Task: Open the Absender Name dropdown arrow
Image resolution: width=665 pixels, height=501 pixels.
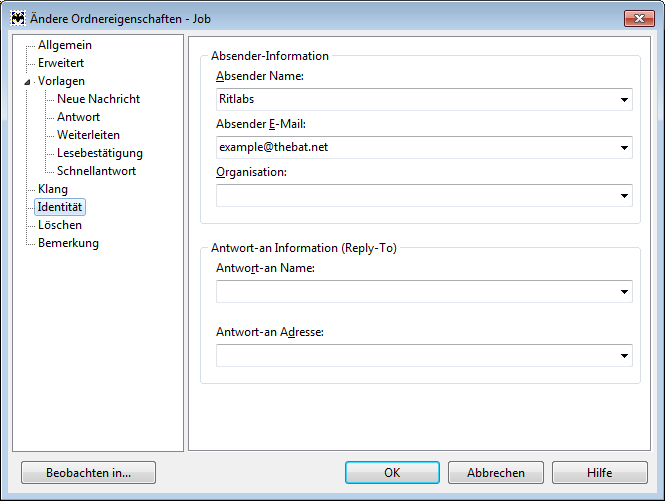Action: pos(624,100)
